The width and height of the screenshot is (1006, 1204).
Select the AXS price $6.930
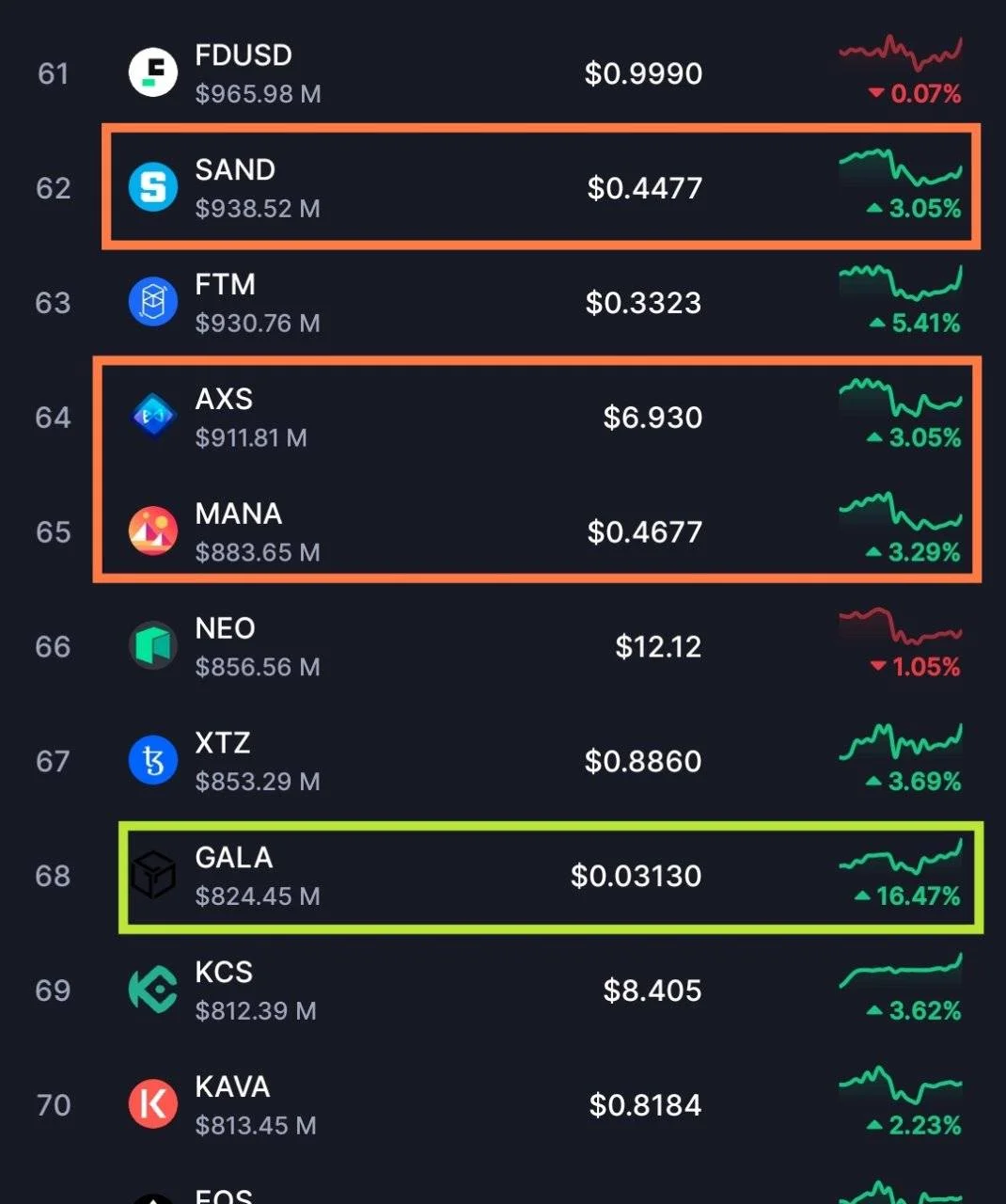click(652, 418)
